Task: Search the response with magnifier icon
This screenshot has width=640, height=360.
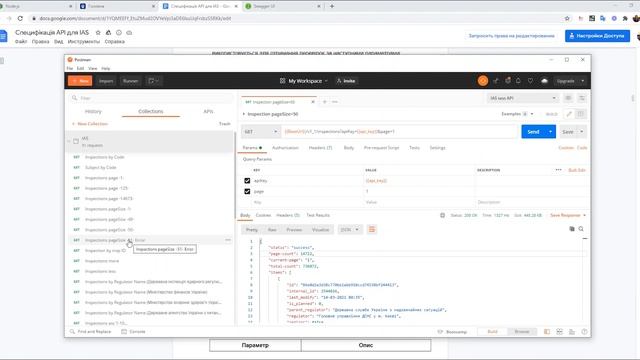Action: click(581, 229)
